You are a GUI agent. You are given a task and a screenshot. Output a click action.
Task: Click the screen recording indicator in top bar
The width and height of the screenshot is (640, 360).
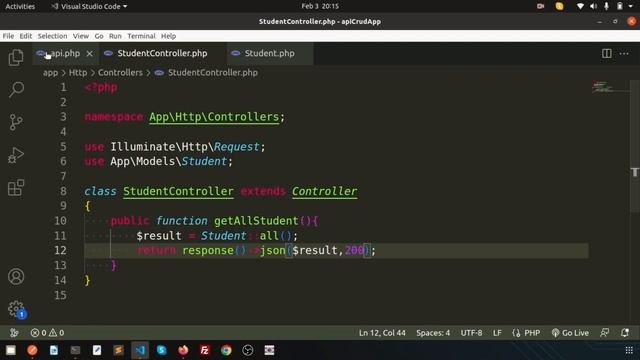point(540,6)
